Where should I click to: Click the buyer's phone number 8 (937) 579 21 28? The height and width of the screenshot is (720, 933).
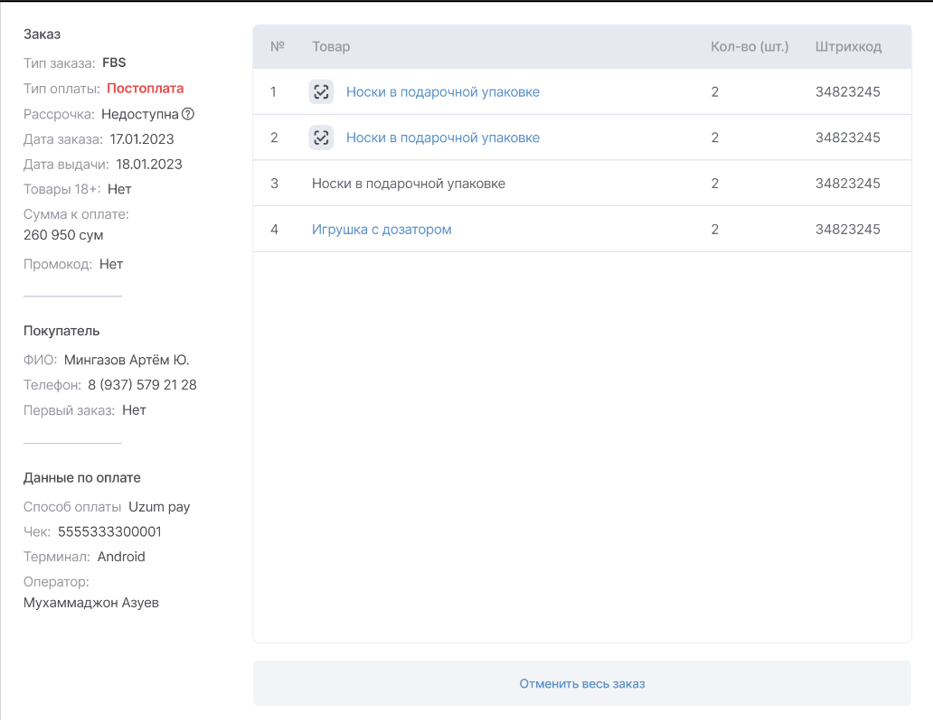[142, 385]
